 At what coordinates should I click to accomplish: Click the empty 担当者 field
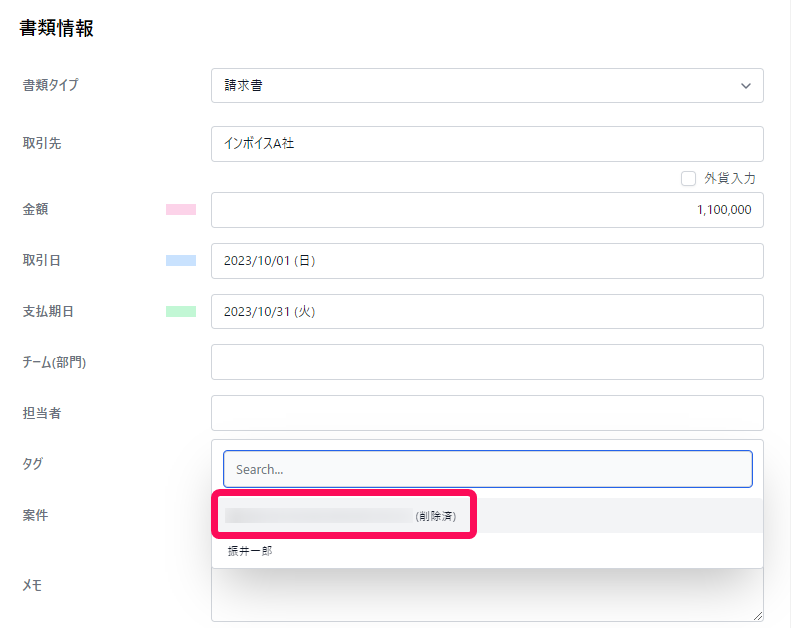[487, 413]
